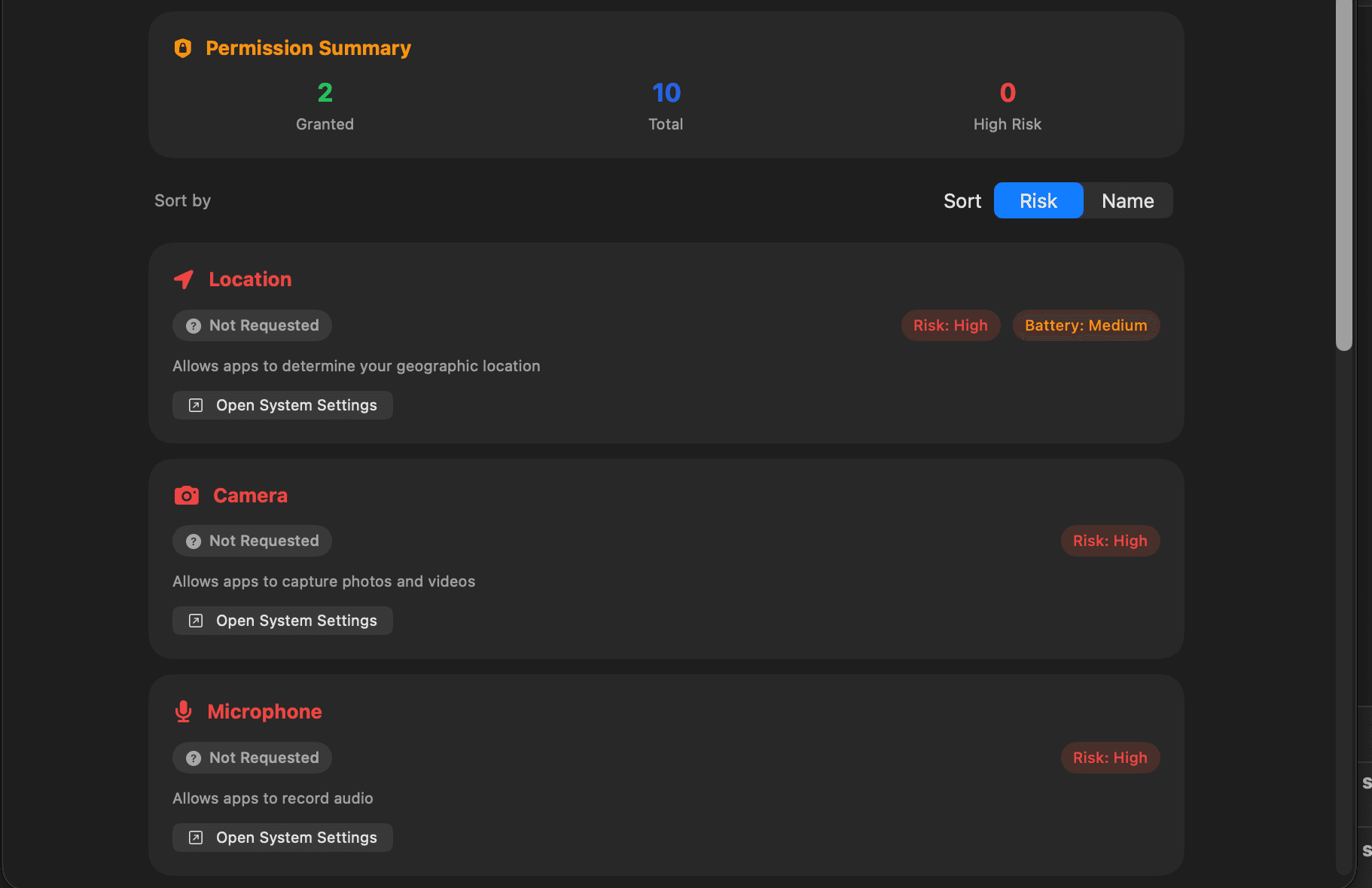Click Risk: High badge on Camera card
The height and width of the screenshot is (888, 1372).
[1110, 541]
